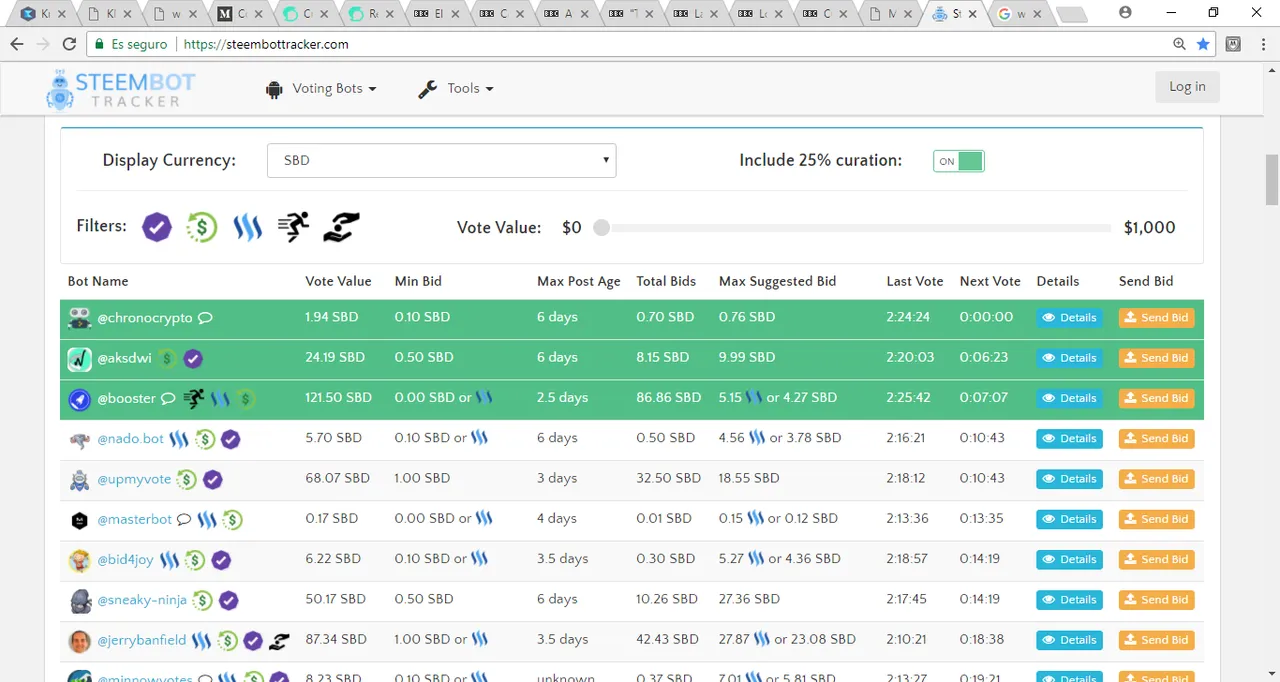
Task: Click the @aksdwi purple verified badge
Action: pyautogui.click(x=193, y=358)
